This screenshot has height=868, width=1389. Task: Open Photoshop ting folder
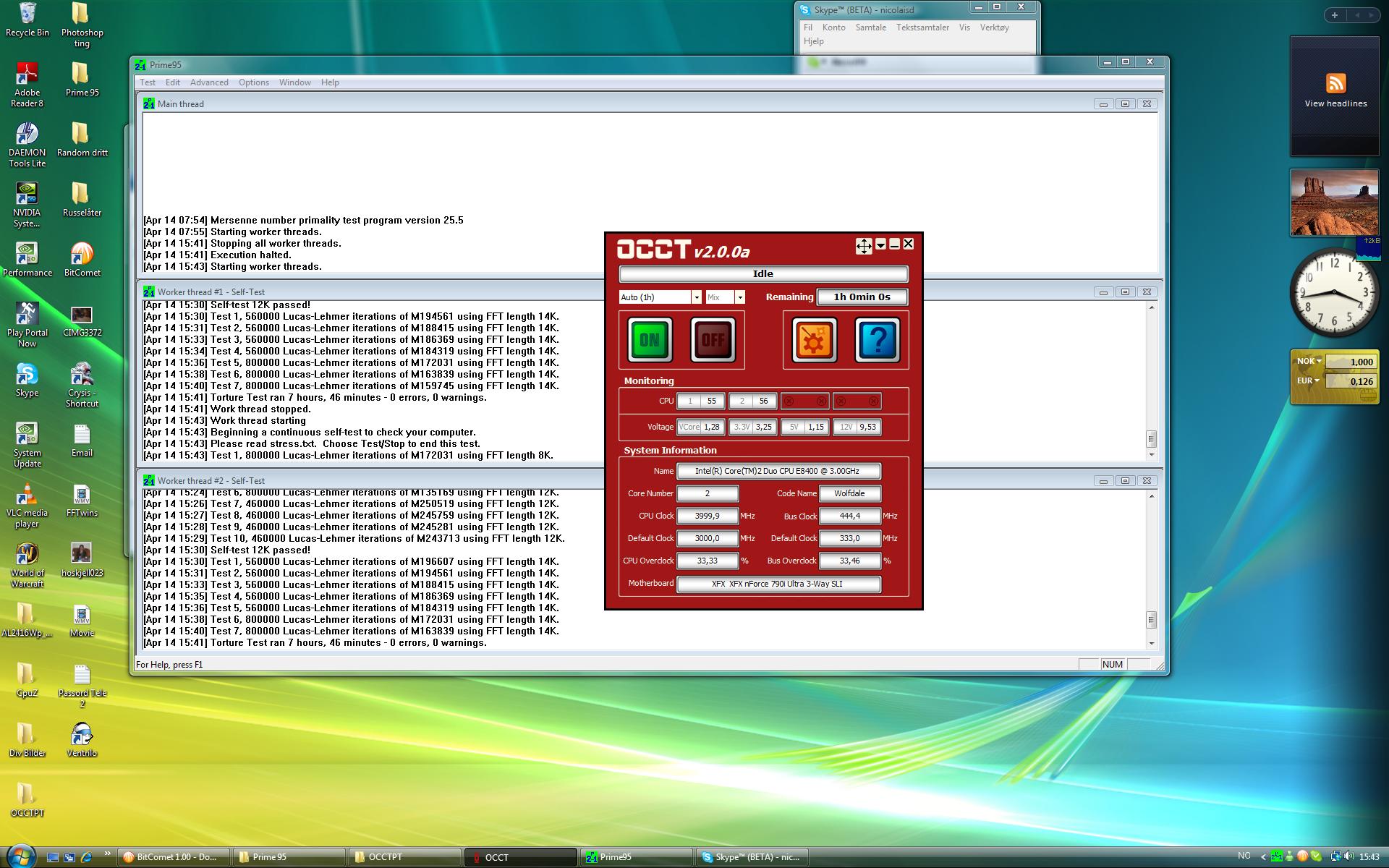coord(82,25)
